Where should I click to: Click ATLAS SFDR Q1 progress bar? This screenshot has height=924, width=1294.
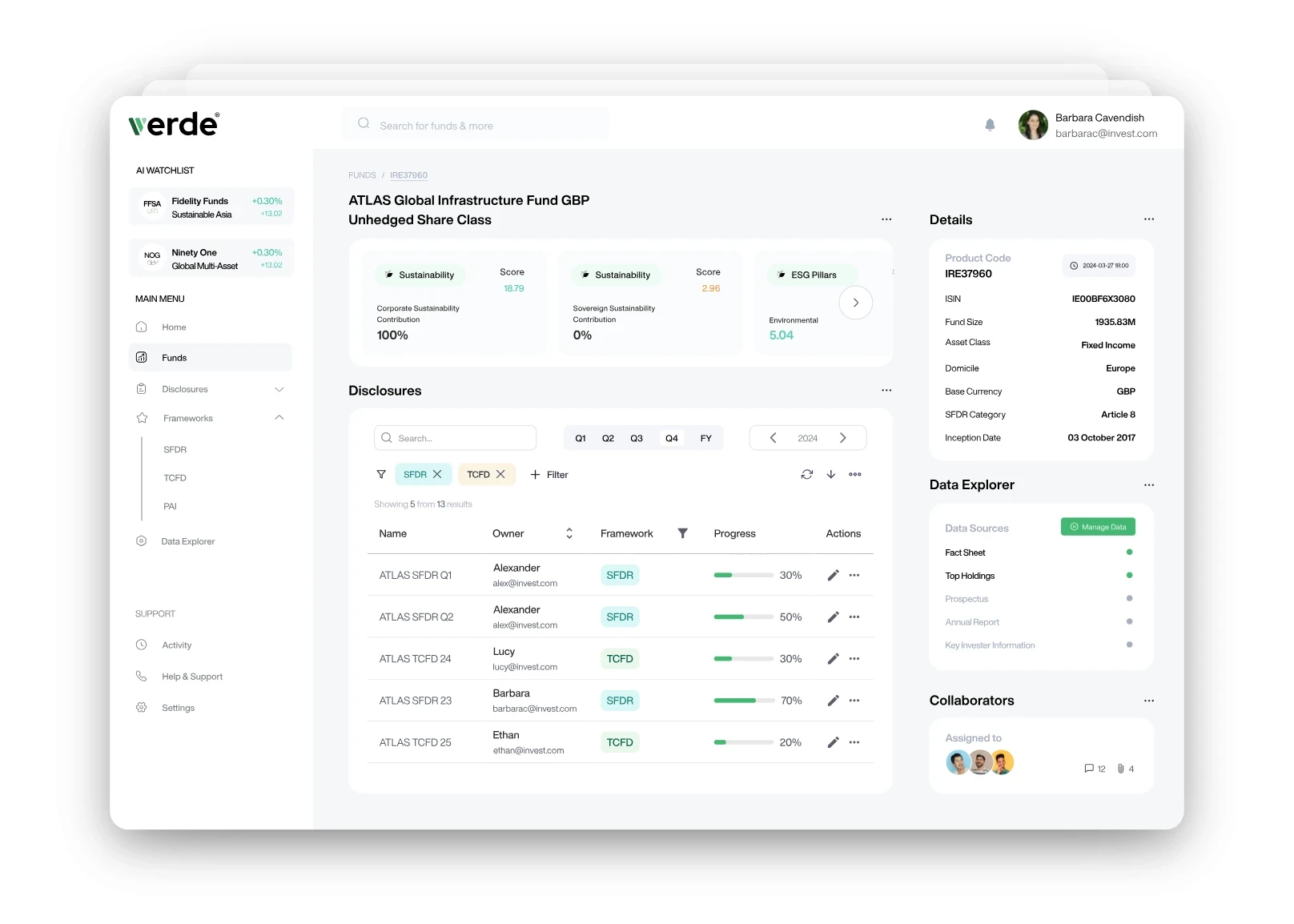pos(744,575)
